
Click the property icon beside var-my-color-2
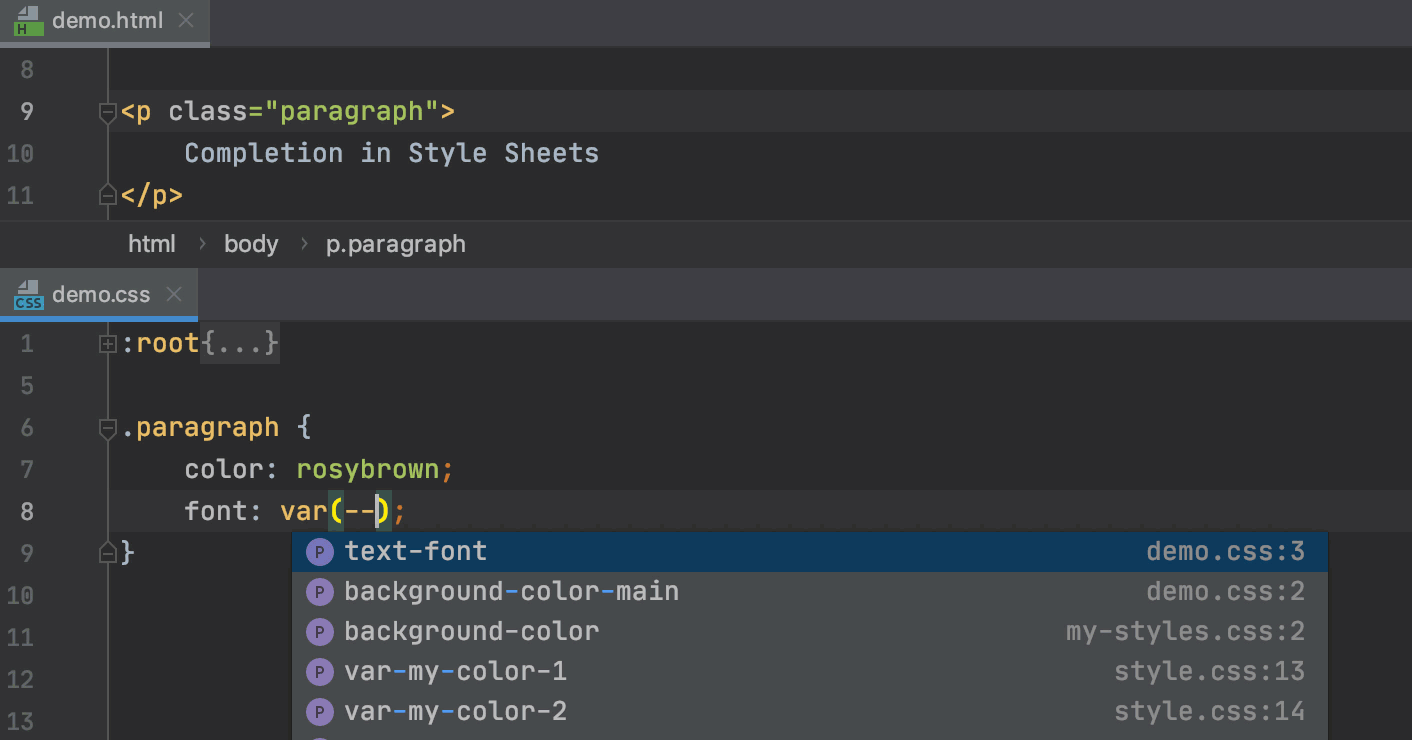click(x=319, y=711)
